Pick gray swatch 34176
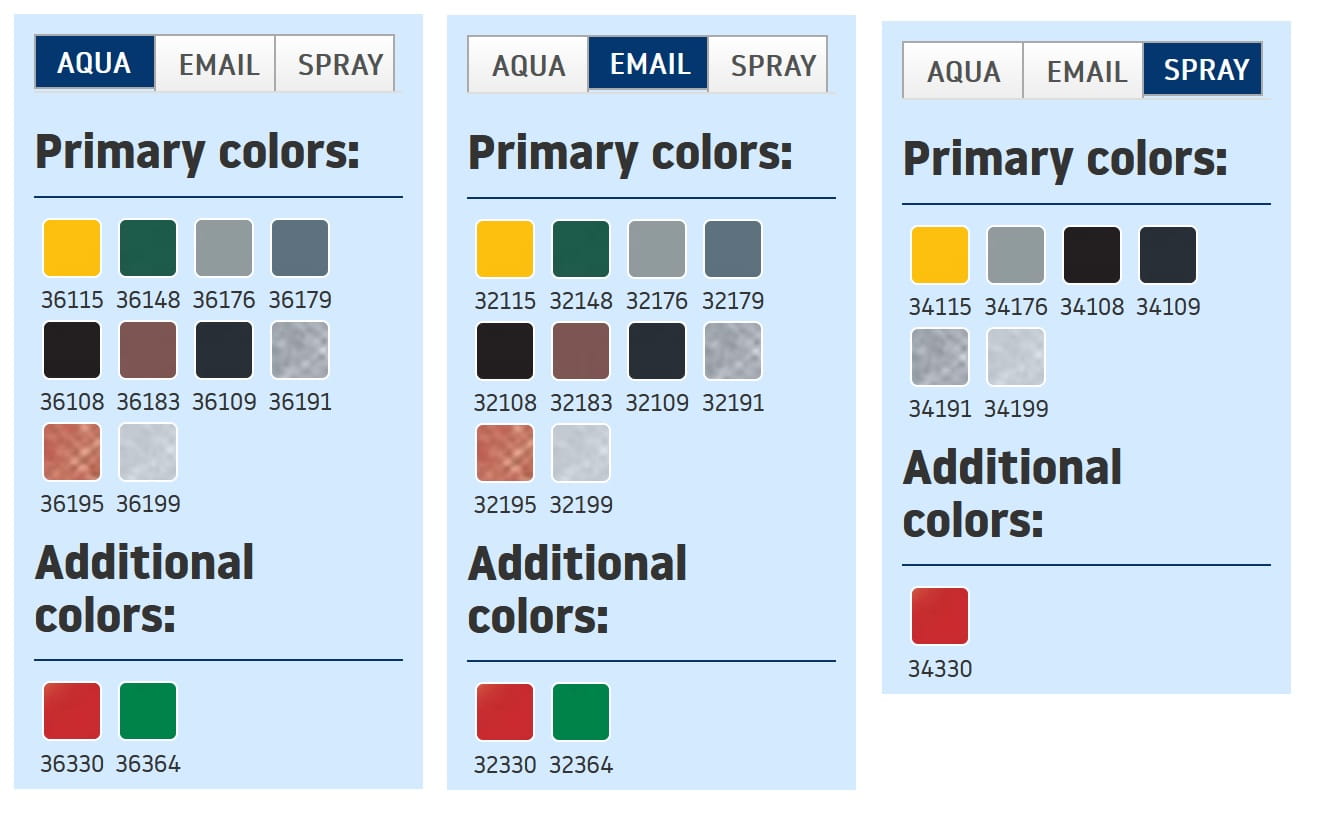Screen dimensions: 1328x820 [x=1016, y=255]
